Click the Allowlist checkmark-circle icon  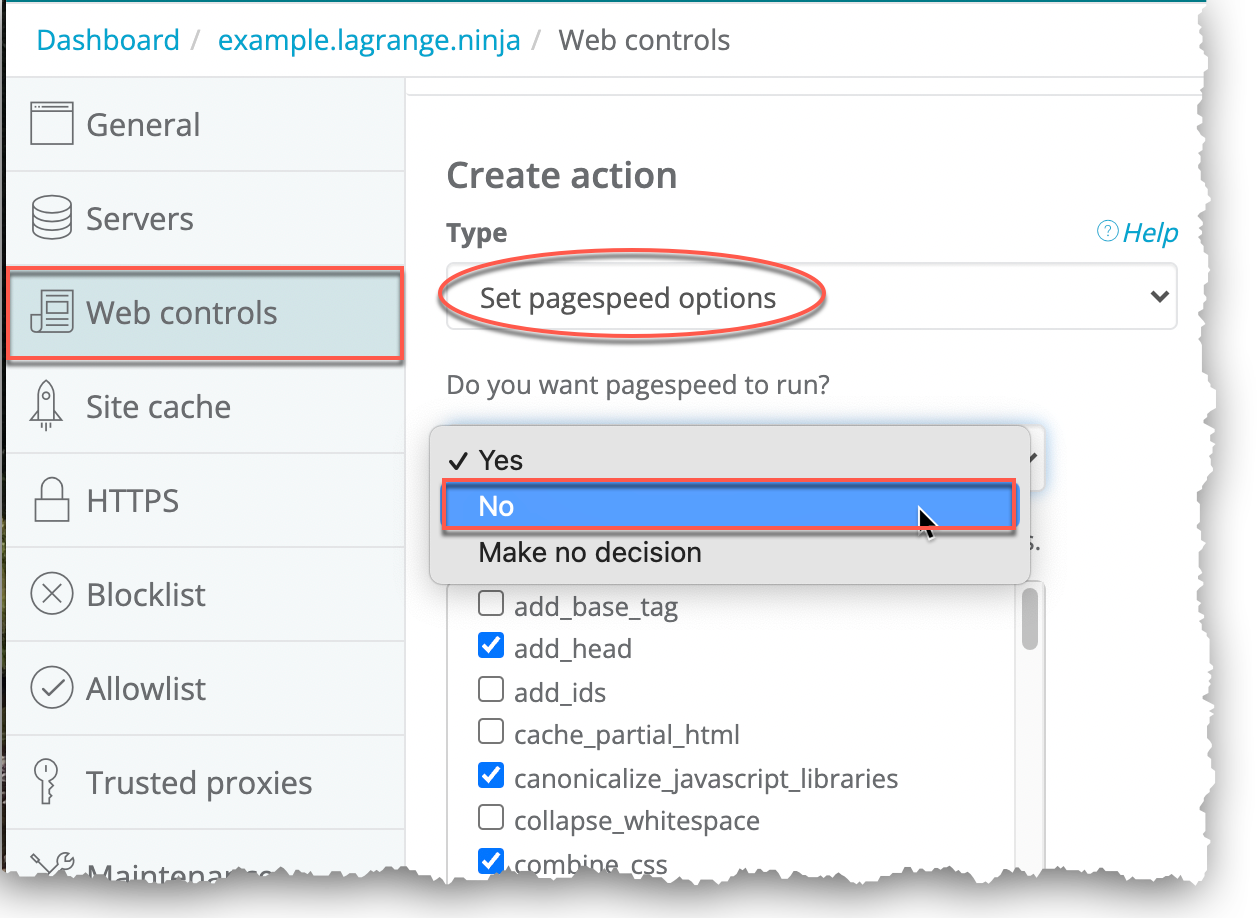click(x=52, y=689)
